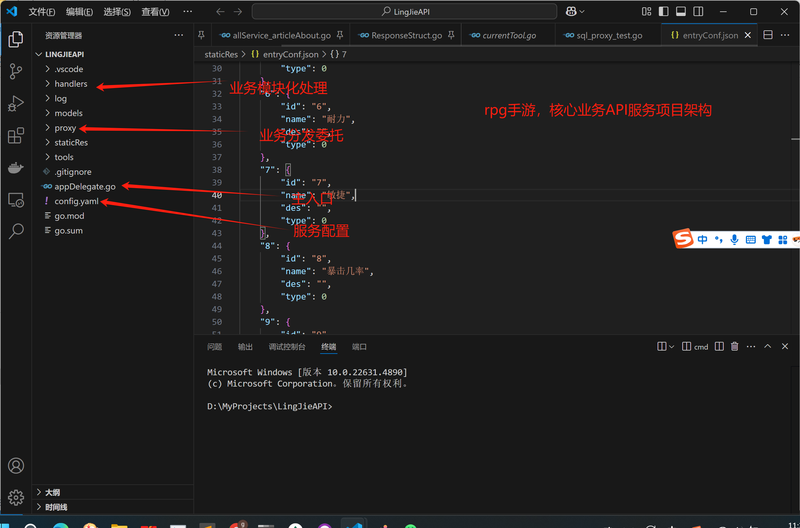Screen dimensions: 800x528
Task: Switch to the currentTool.go tab
Action: [508, 35]
